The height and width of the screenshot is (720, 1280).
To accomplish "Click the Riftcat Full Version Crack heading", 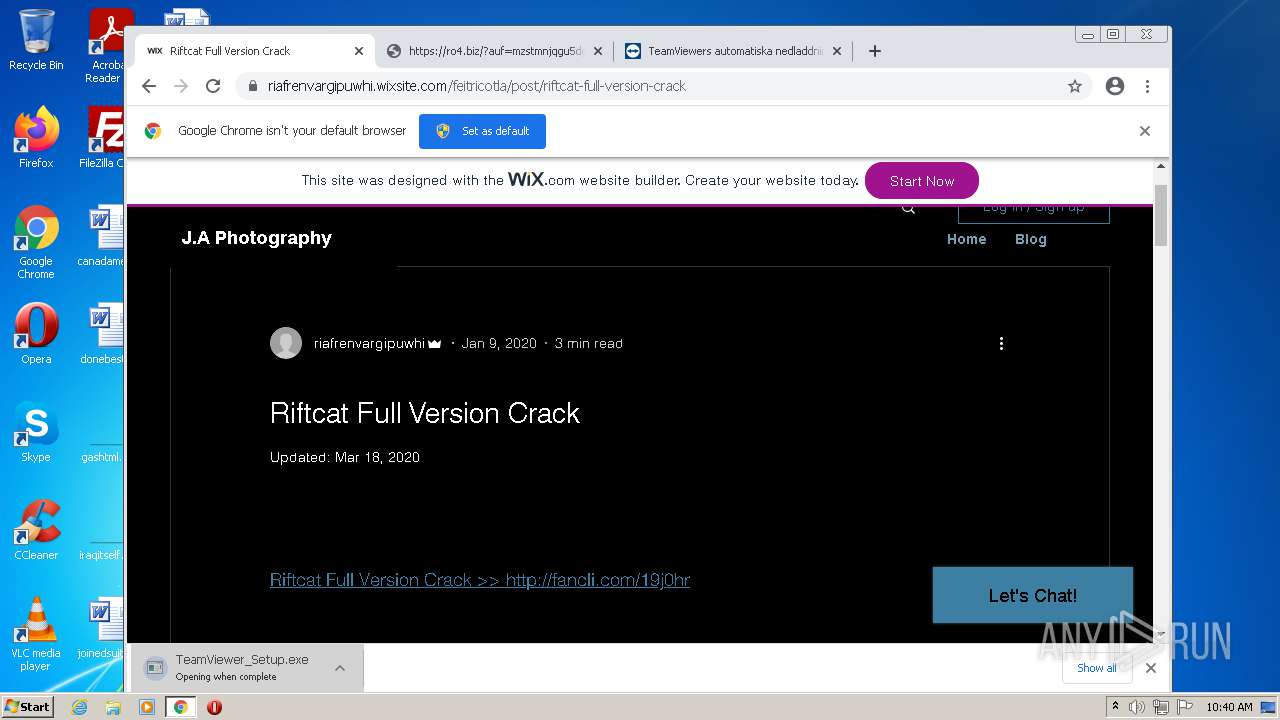I will (425, 413).
